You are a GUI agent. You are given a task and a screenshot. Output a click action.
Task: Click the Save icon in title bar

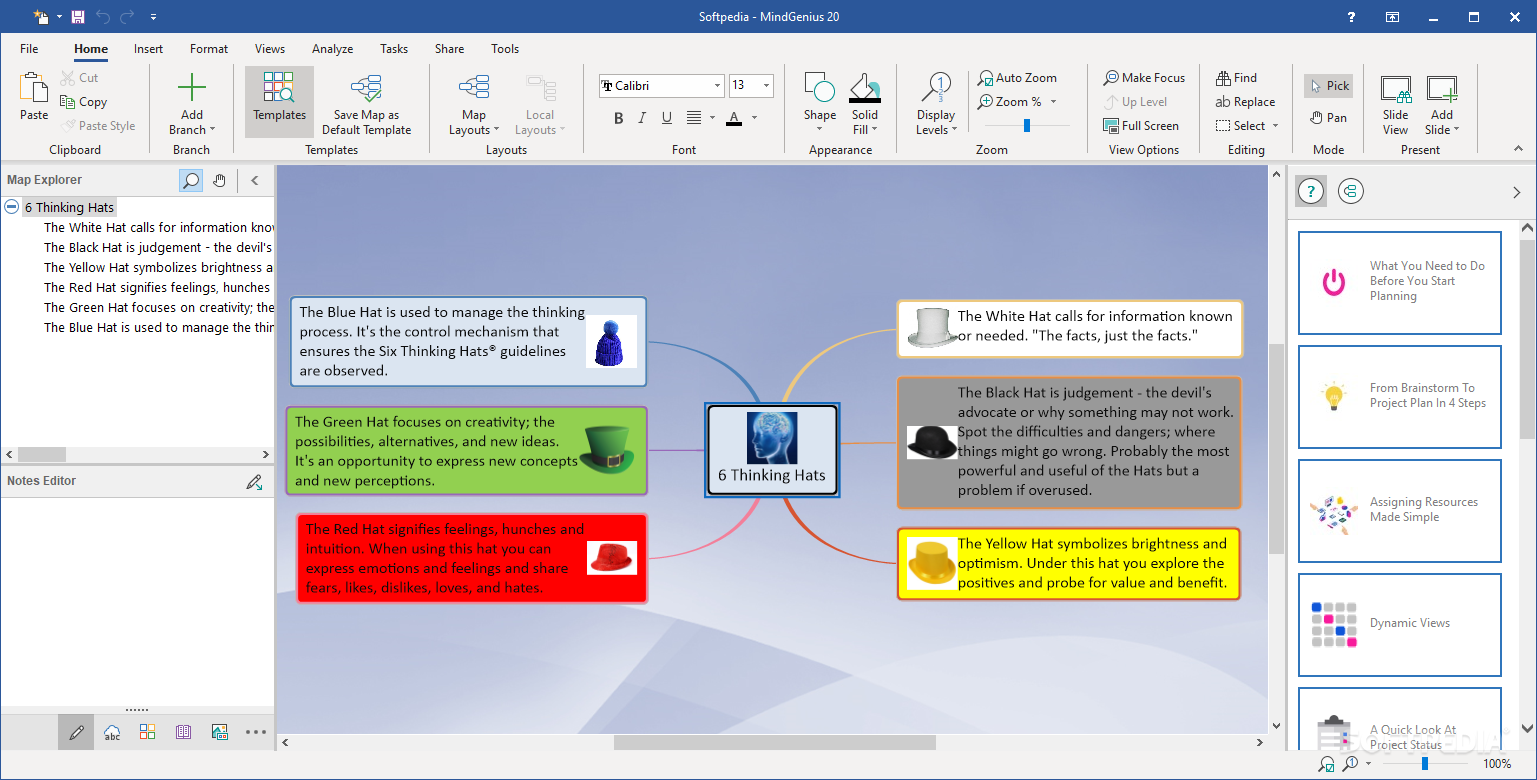[x=77, y=17]
